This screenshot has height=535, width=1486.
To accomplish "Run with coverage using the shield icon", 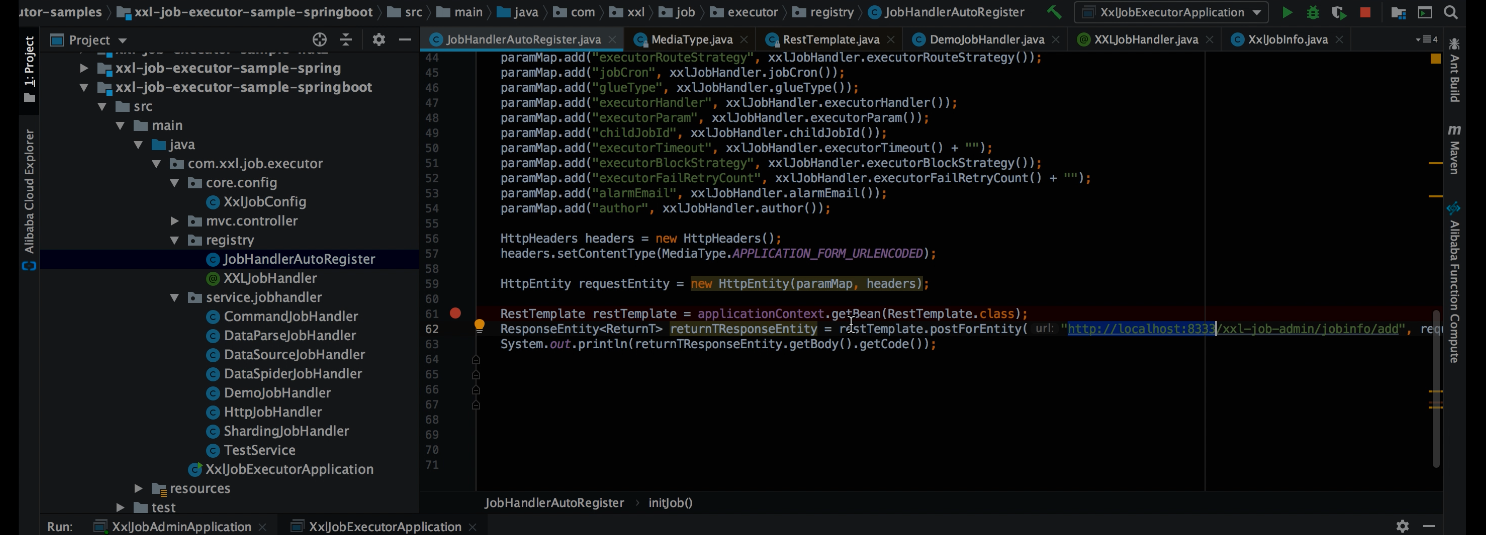I will 1339,13.
